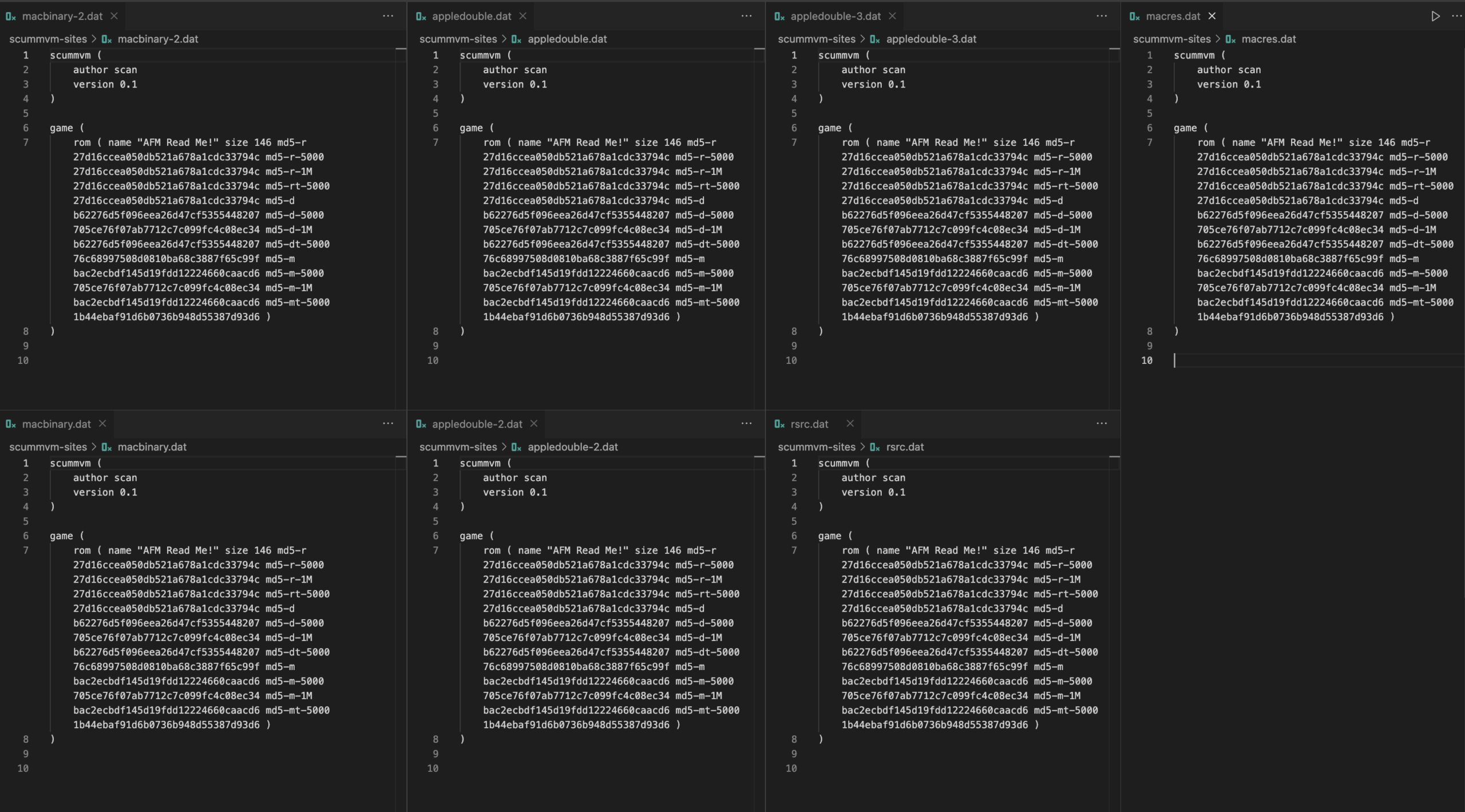Image resolution: width=1465 pixels, height=812 pixels.
Task: Close the appledouble-2.dat tab
Action: click(534, 424)
